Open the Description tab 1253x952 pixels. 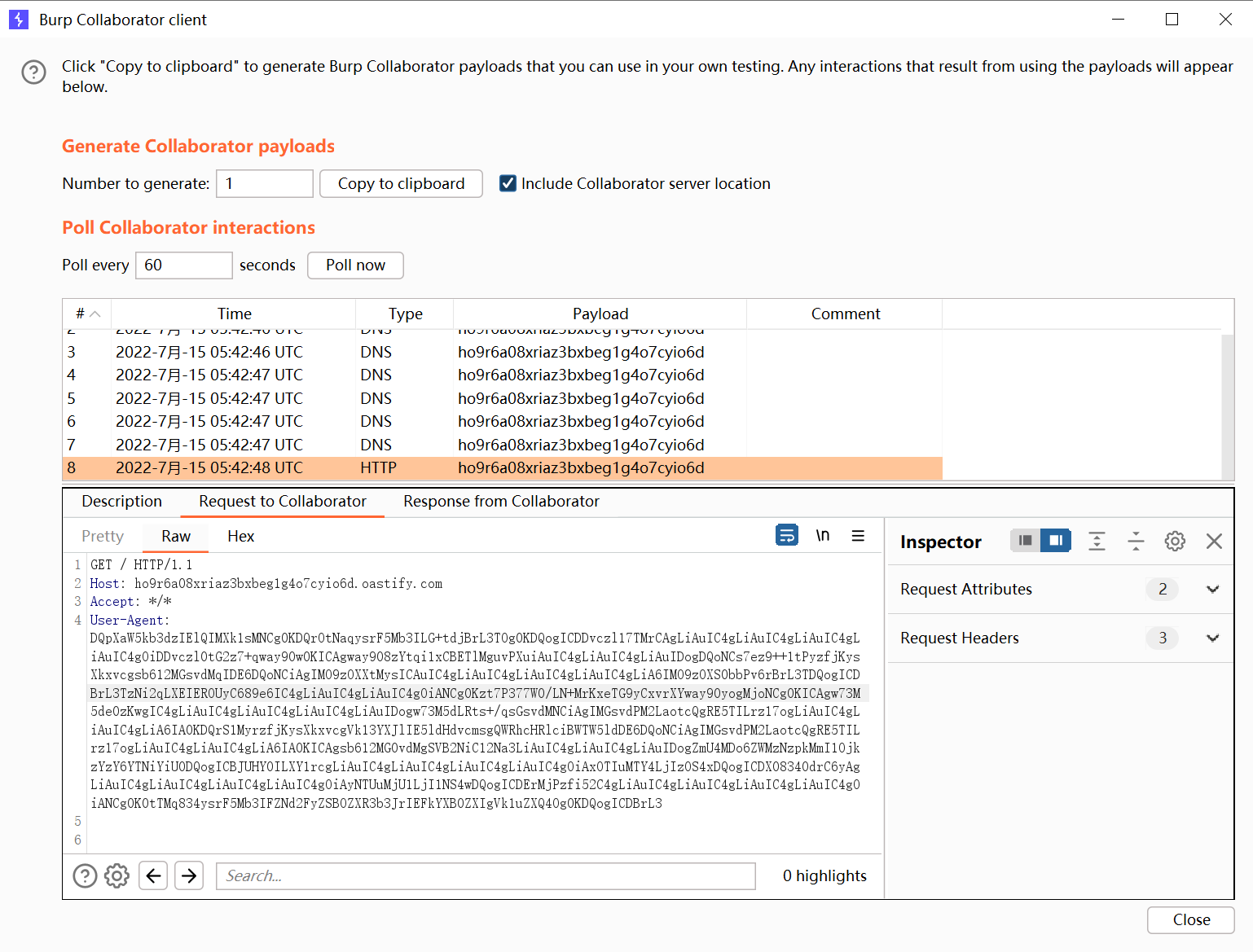121,501
